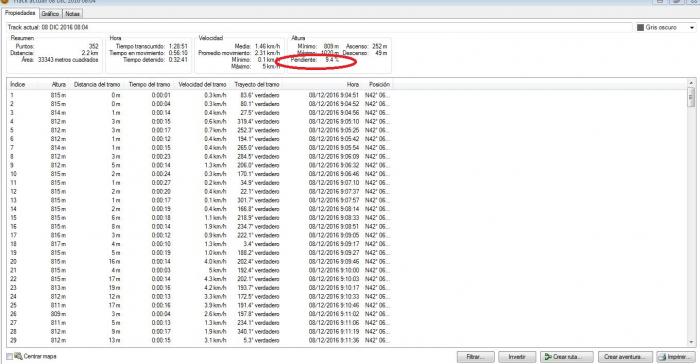Click altitude 814 m in row 3
Image resolution: width=700 pixels, height=364 pixels.
coord(58,113)
